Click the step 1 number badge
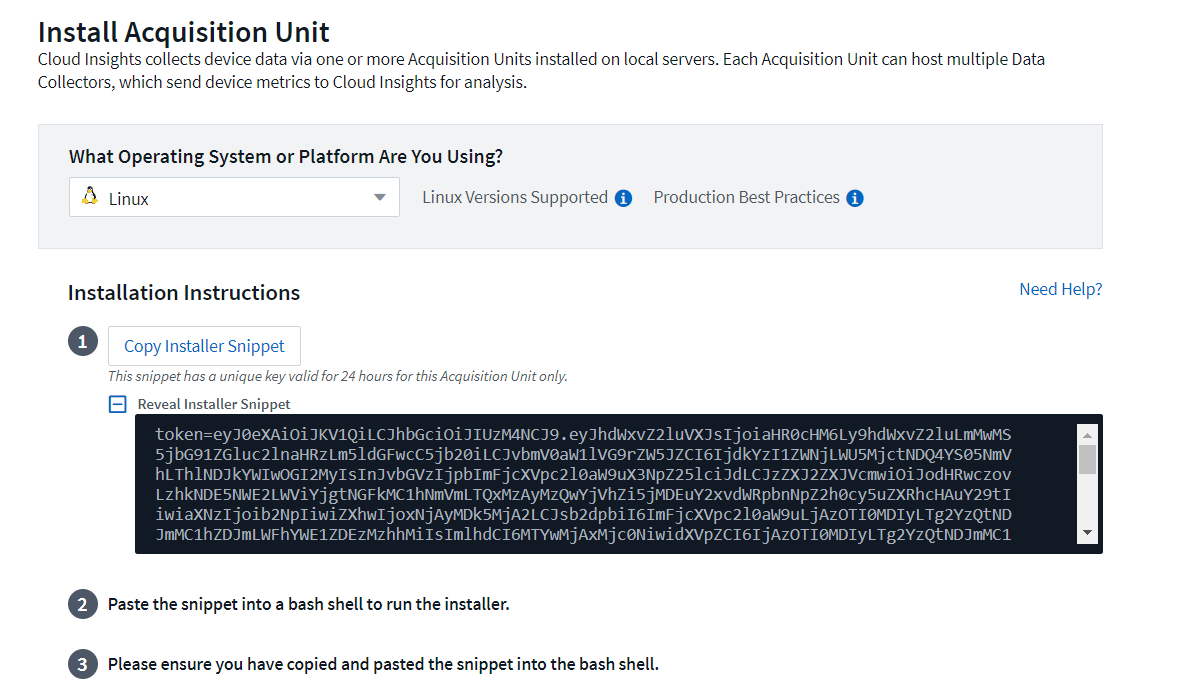1182x696 pixels. click(x=83, y=342)
